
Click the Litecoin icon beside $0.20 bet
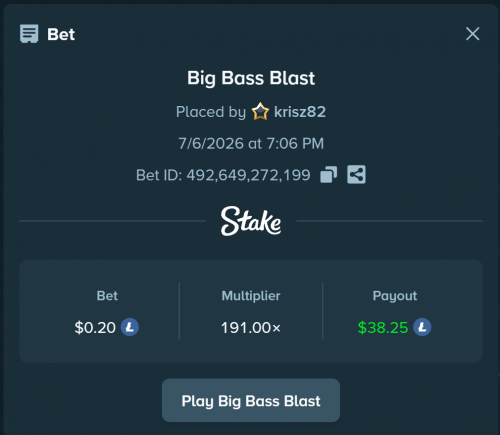click(x=130, y=327)
